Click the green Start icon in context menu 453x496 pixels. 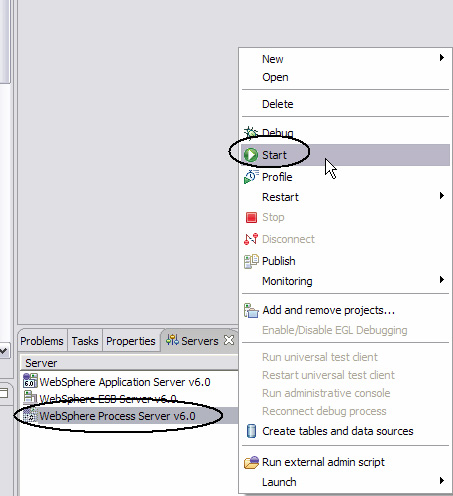(251, 155)
